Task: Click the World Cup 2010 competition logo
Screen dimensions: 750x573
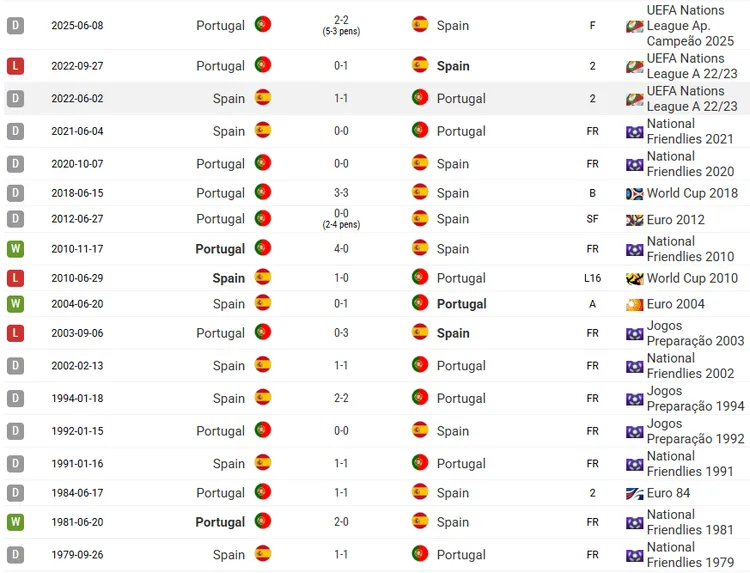Action: (635, 279)
